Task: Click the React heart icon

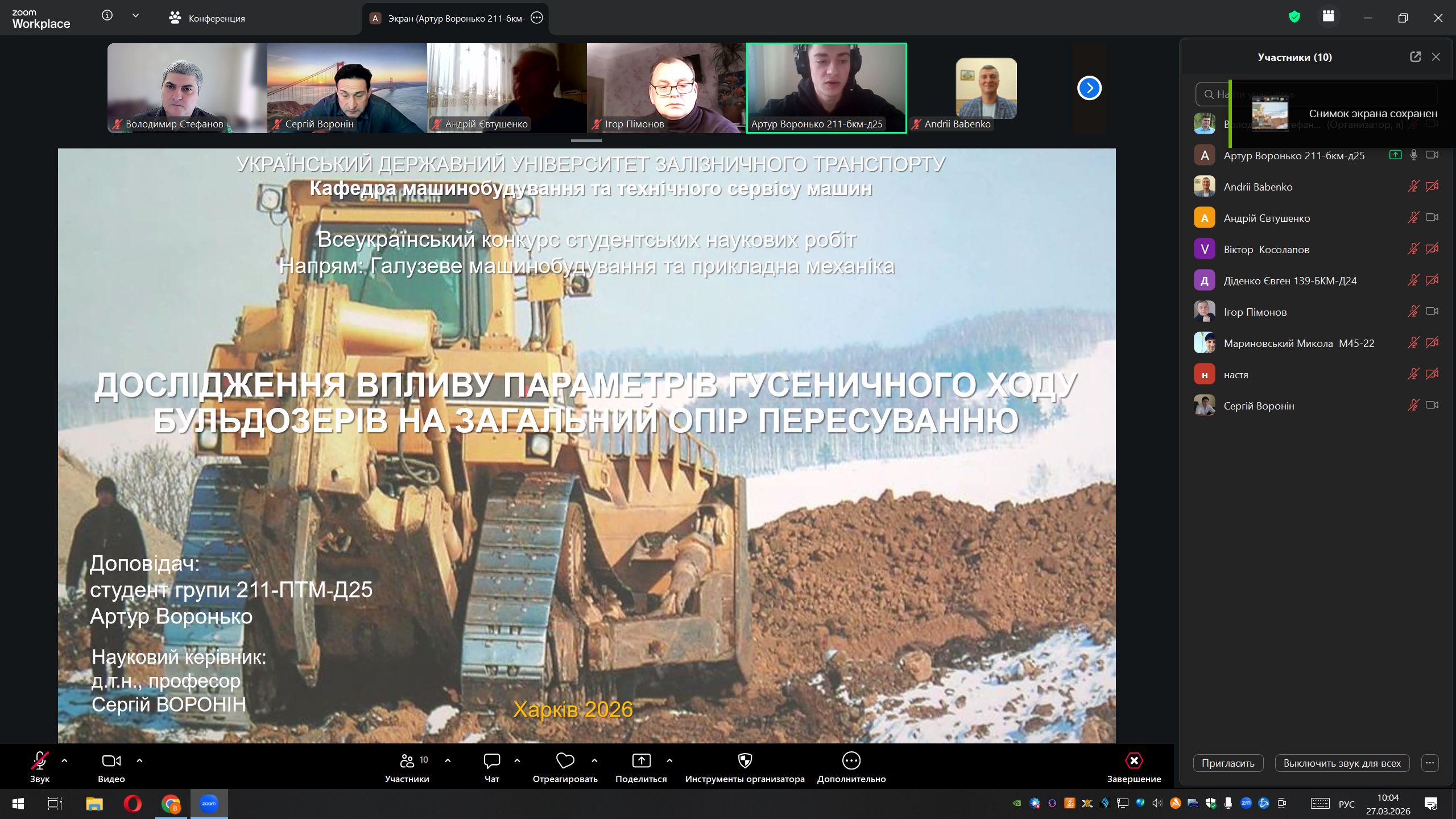Action: pos(565,760)
